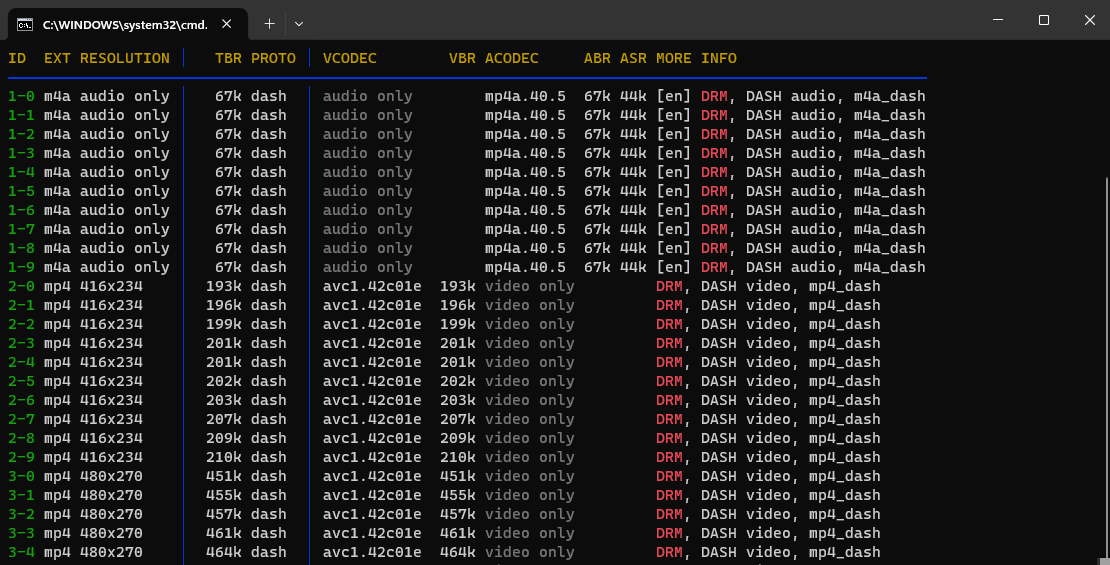The image size is (1110, 565).
Task: Click the MORE INFO column header
Action: (696, 58)
